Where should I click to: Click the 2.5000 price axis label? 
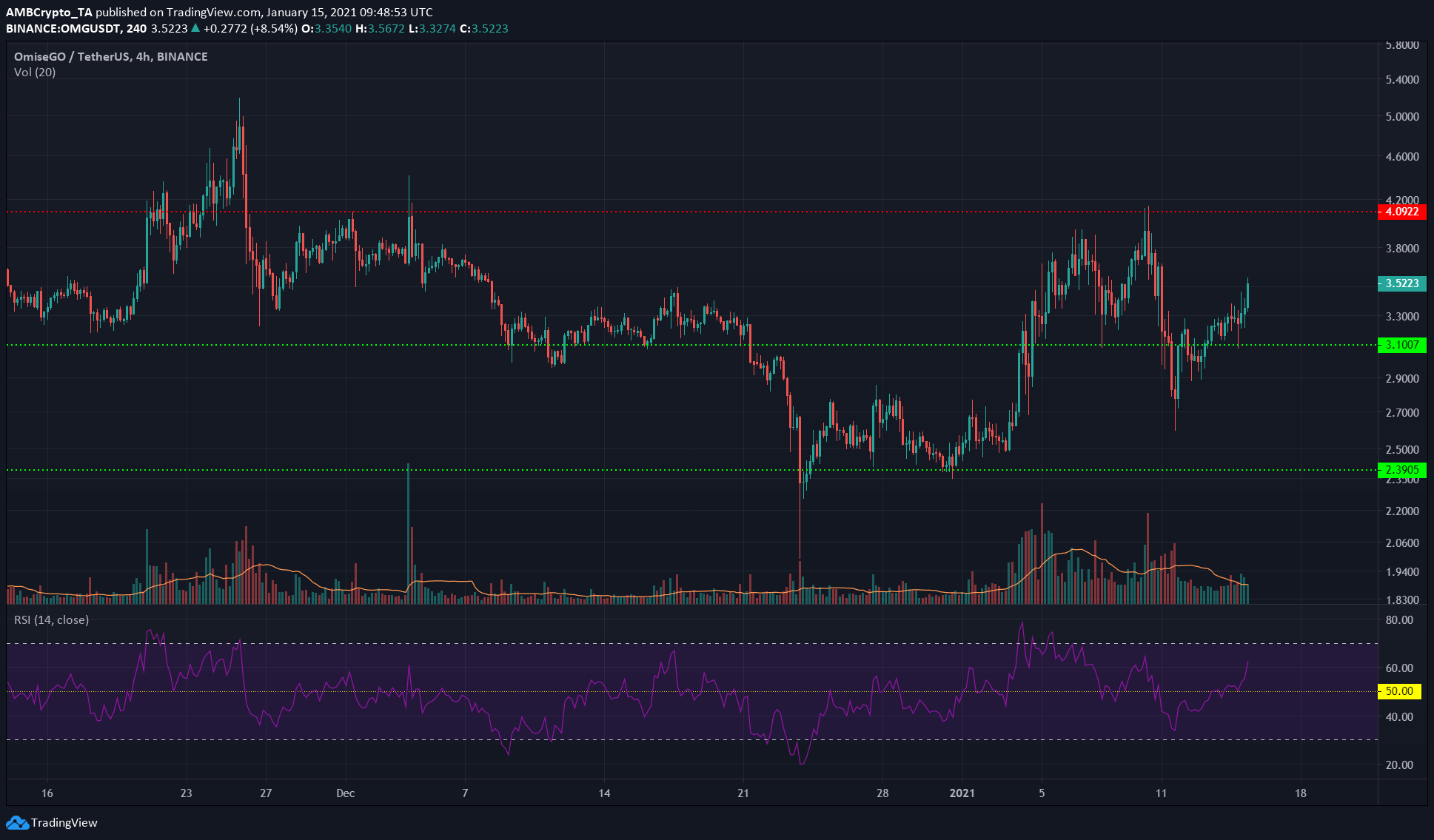click(1402, 450)
